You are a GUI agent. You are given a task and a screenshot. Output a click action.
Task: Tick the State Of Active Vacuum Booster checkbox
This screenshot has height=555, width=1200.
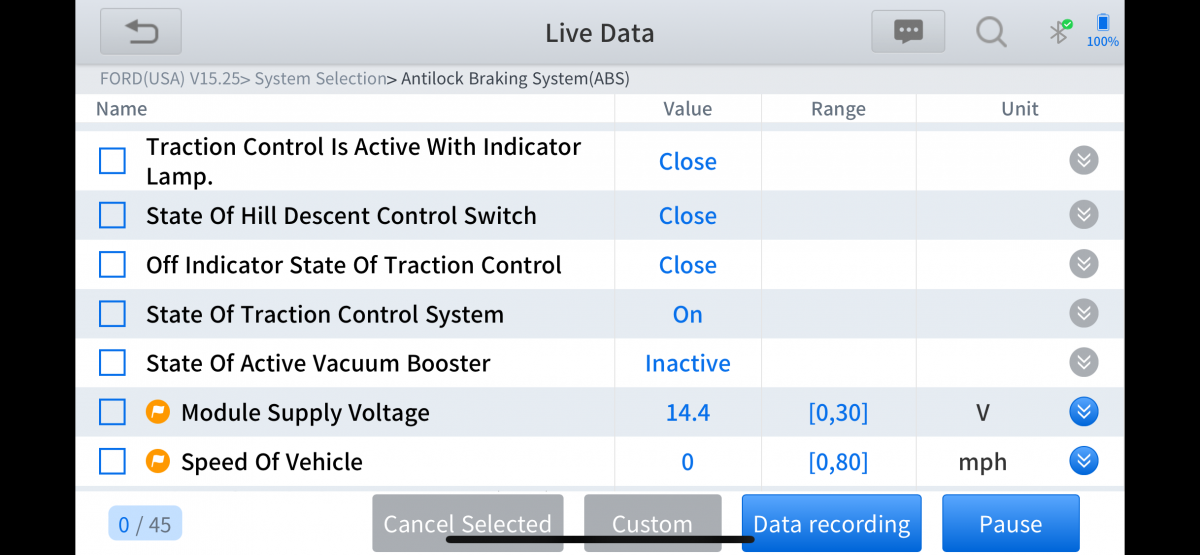(112, 363)
